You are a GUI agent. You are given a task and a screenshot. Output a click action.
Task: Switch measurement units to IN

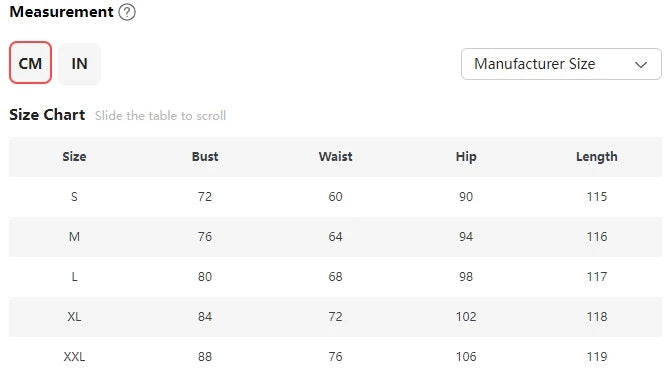tap(79, 64)
